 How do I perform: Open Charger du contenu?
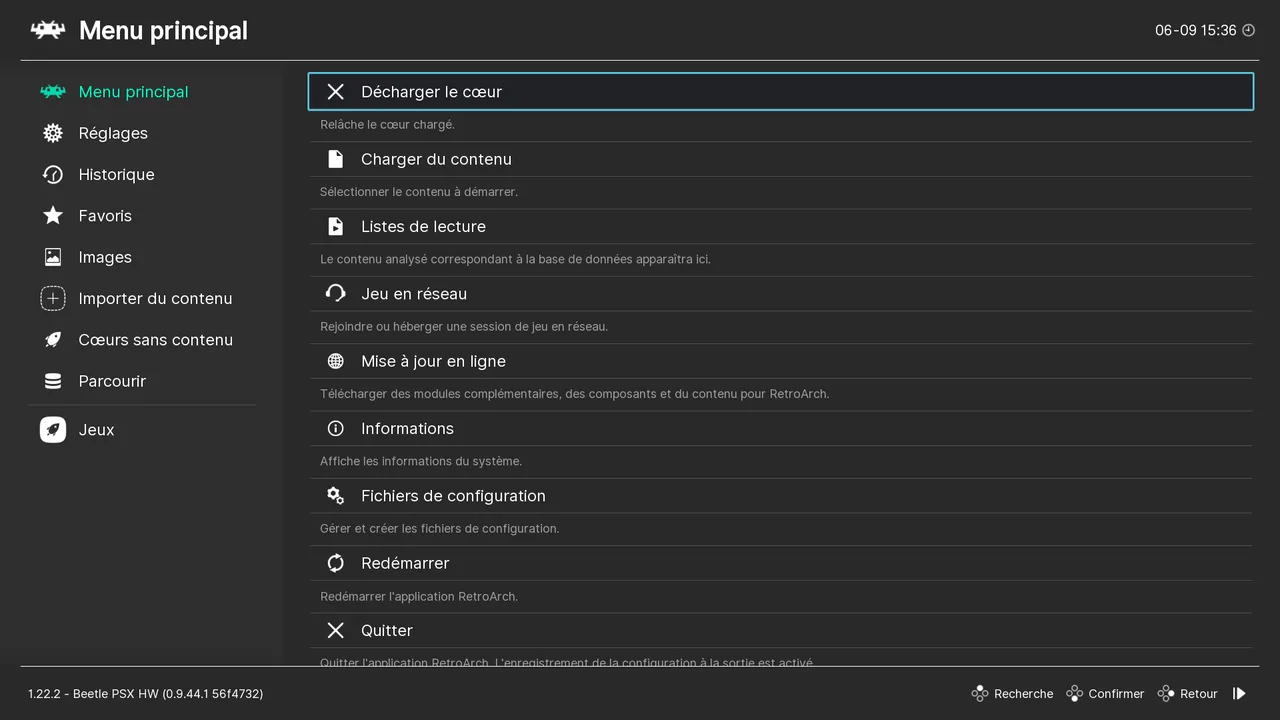(x=780, y=159)
